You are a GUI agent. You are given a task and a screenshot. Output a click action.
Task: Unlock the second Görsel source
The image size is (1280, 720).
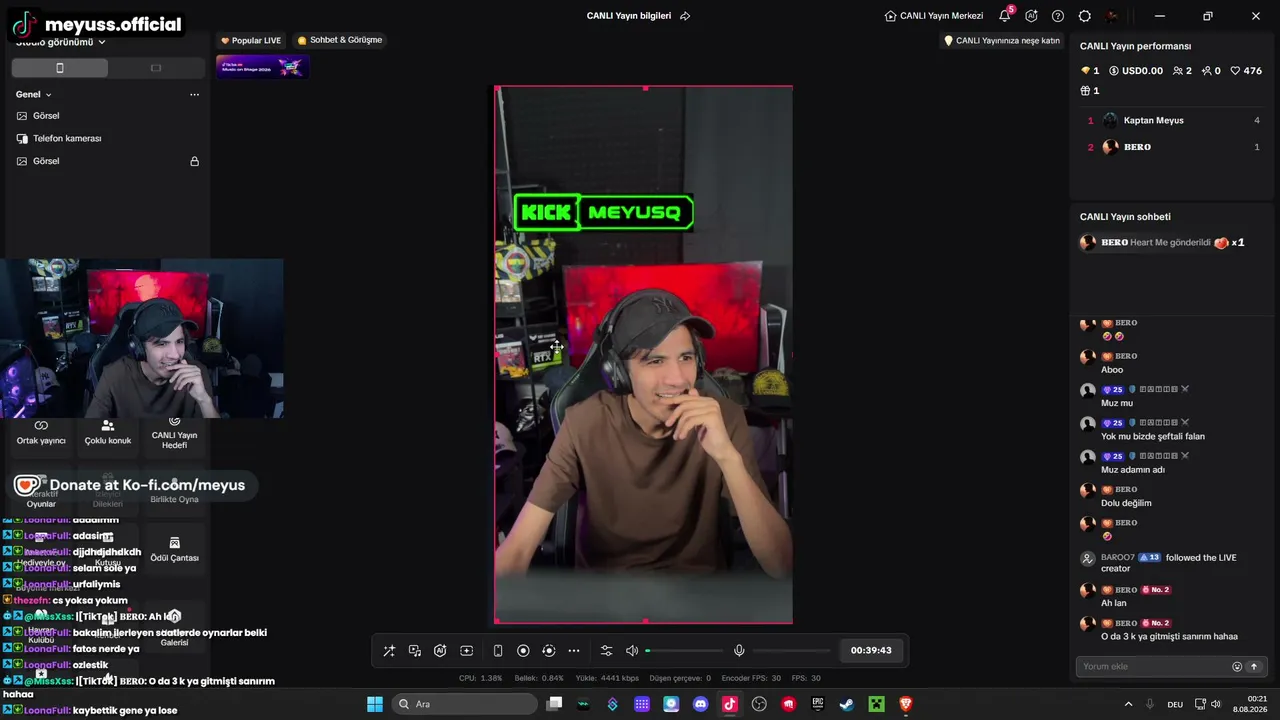point(195,161)
